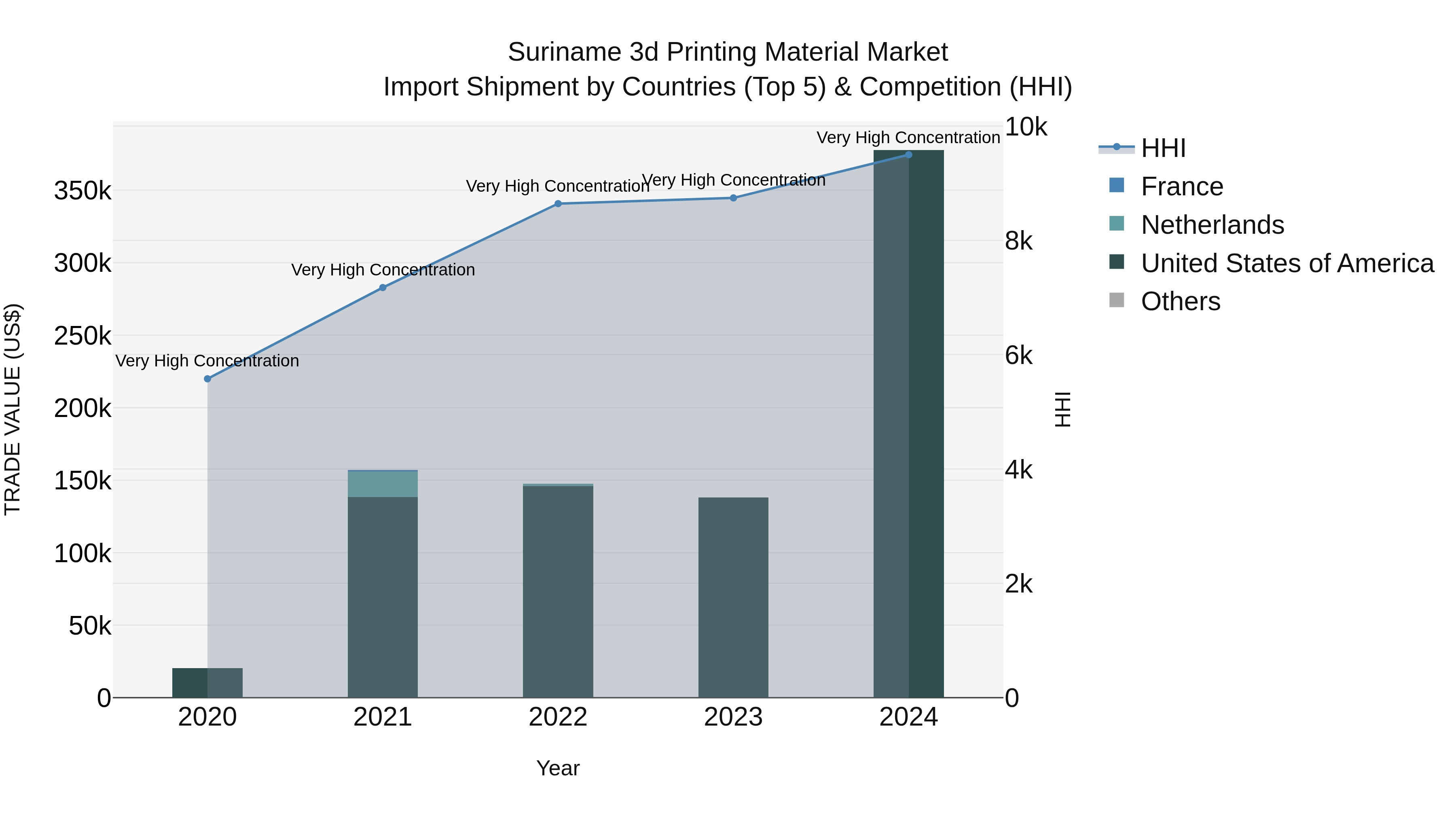Toggle the Netherlands legend entry
The width and height of the screenshot is (1456, 819).
(x=1197, y=225)
